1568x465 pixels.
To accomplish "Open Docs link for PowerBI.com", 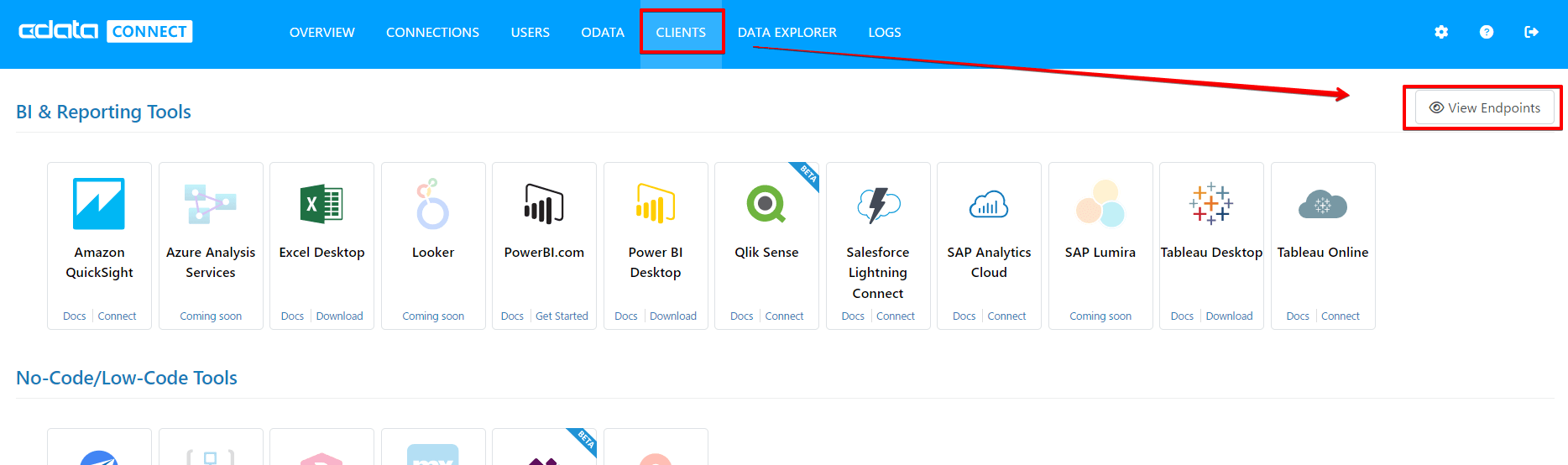I will (512, 316).
